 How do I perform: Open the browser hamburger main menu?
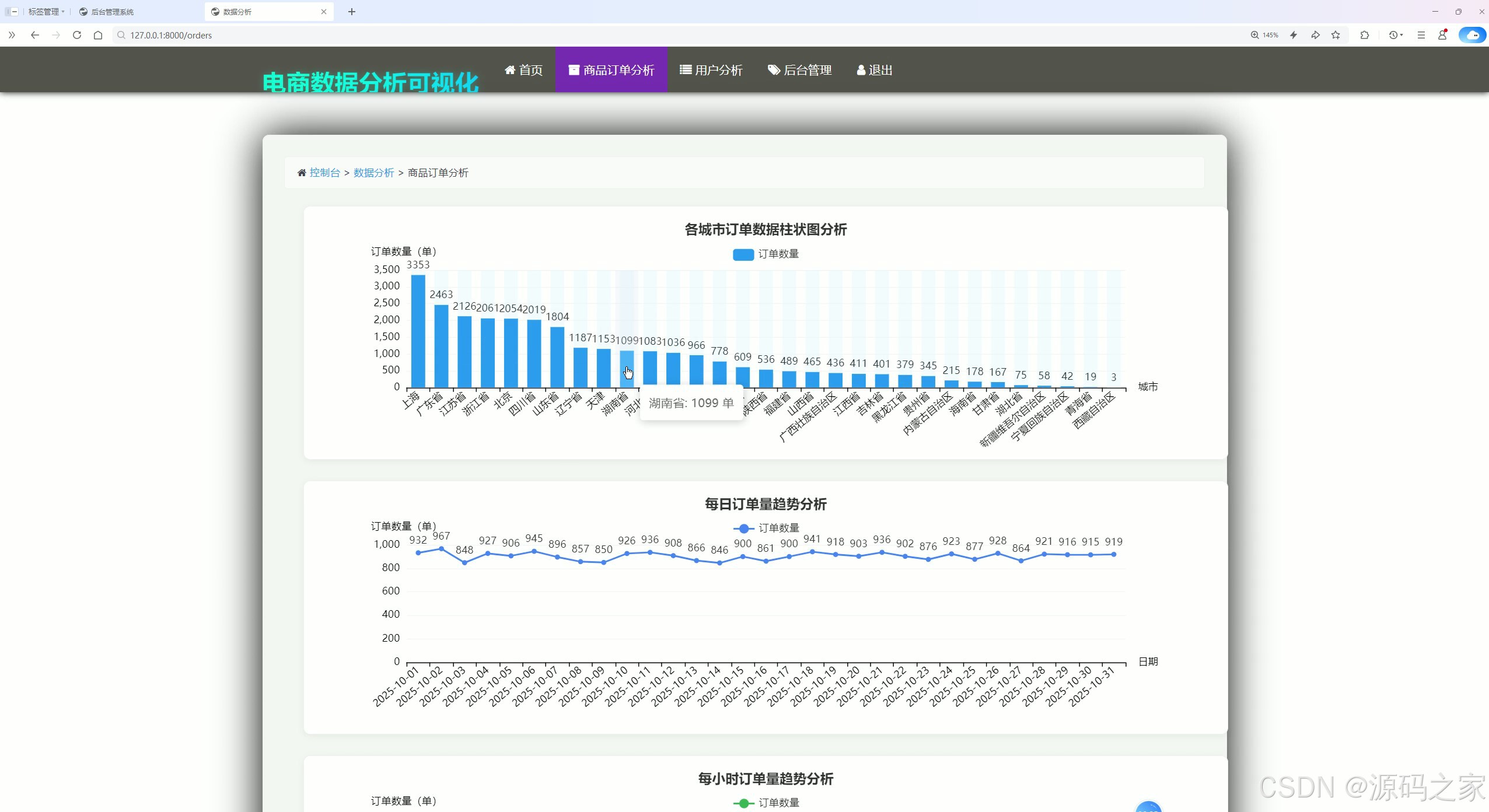click(1421, 35)
